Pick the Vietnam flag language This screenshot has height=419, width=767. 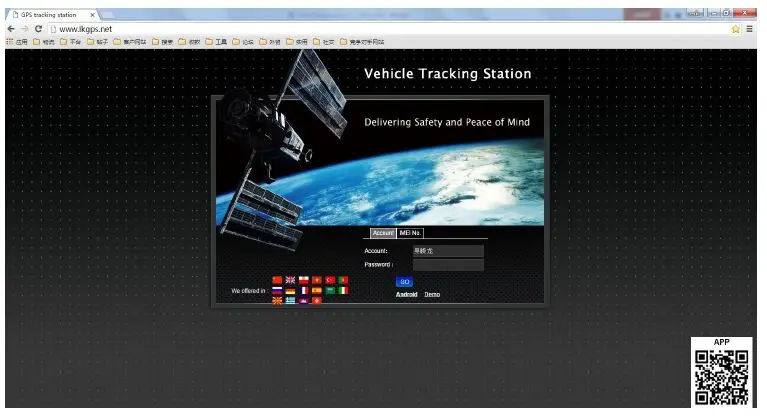(x=317, y=280)
